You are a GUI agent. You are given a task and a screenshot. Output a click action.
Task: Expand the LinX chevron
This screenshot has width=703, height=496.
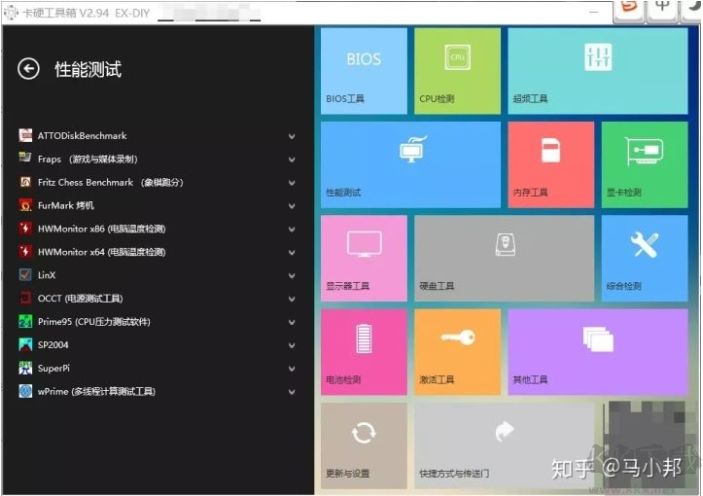tap(292, 276)
